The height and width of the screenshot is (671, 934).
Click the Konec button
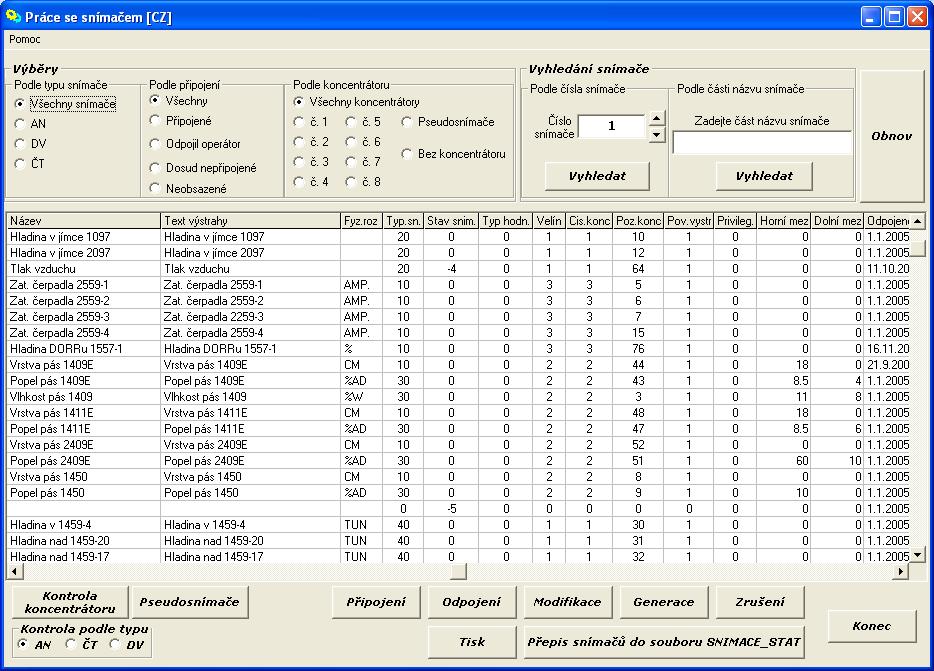[871, 626]
